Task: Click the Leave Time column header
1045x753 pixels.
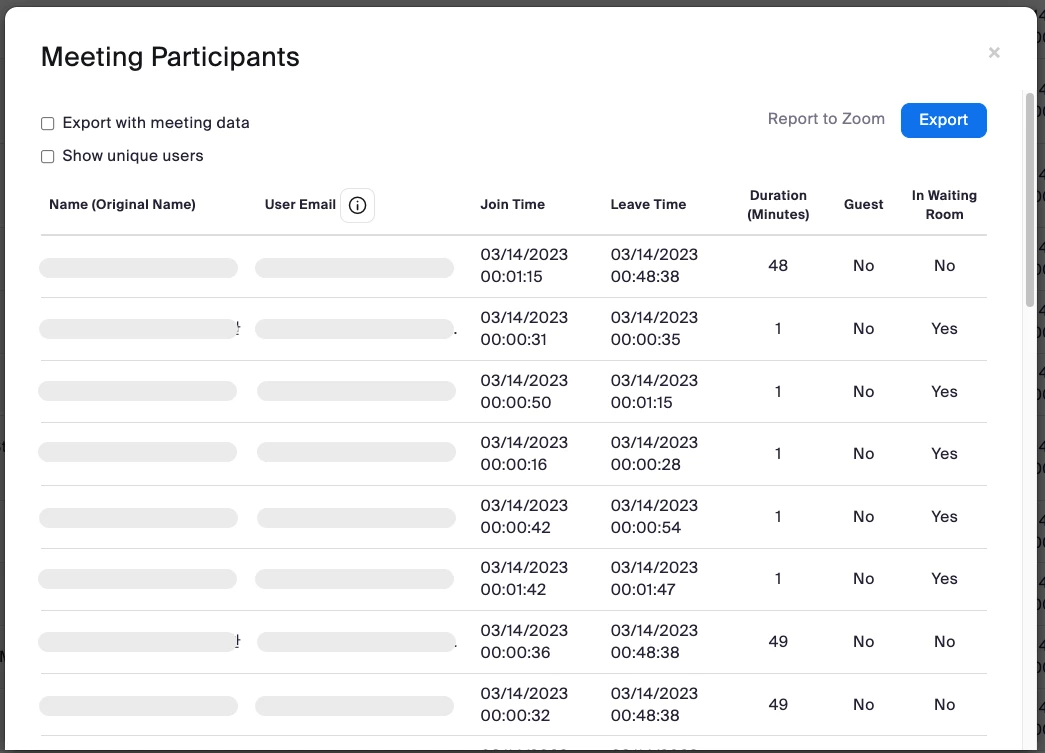Action: pyautogui.click(x=648, y=205)
